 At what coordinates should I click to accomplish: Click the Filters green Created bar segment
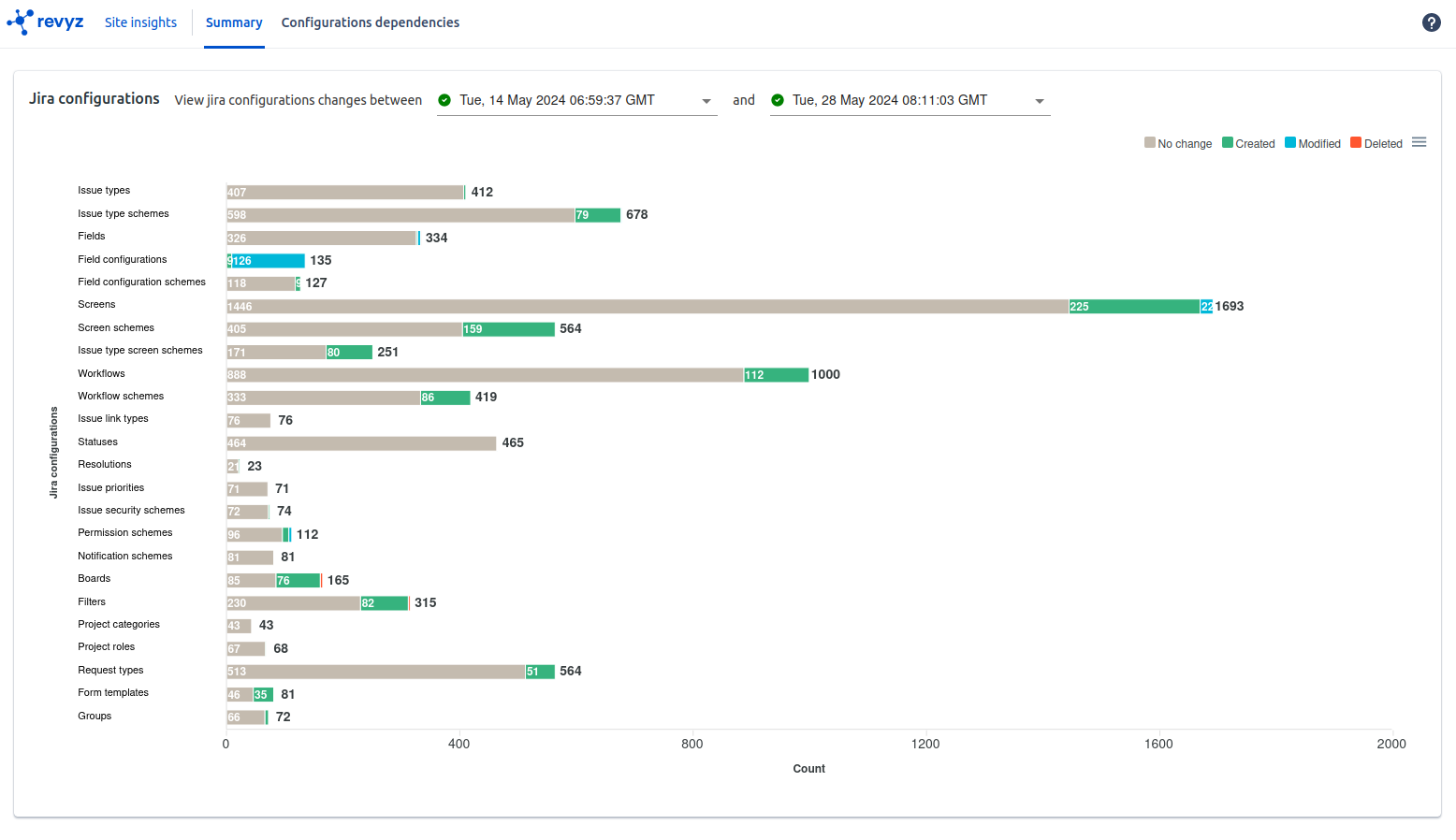pyautogui.click(x=385, y=603)
